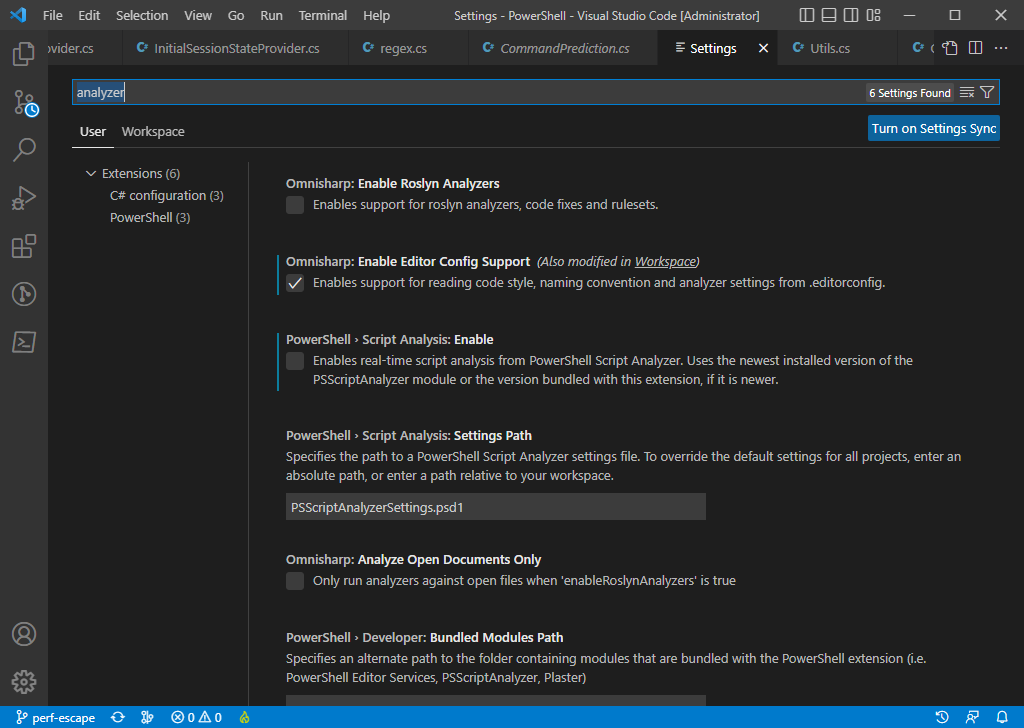The image size is (1024, 728).
Task: Open the regex.cs editor tab
Action: point(408,48)
